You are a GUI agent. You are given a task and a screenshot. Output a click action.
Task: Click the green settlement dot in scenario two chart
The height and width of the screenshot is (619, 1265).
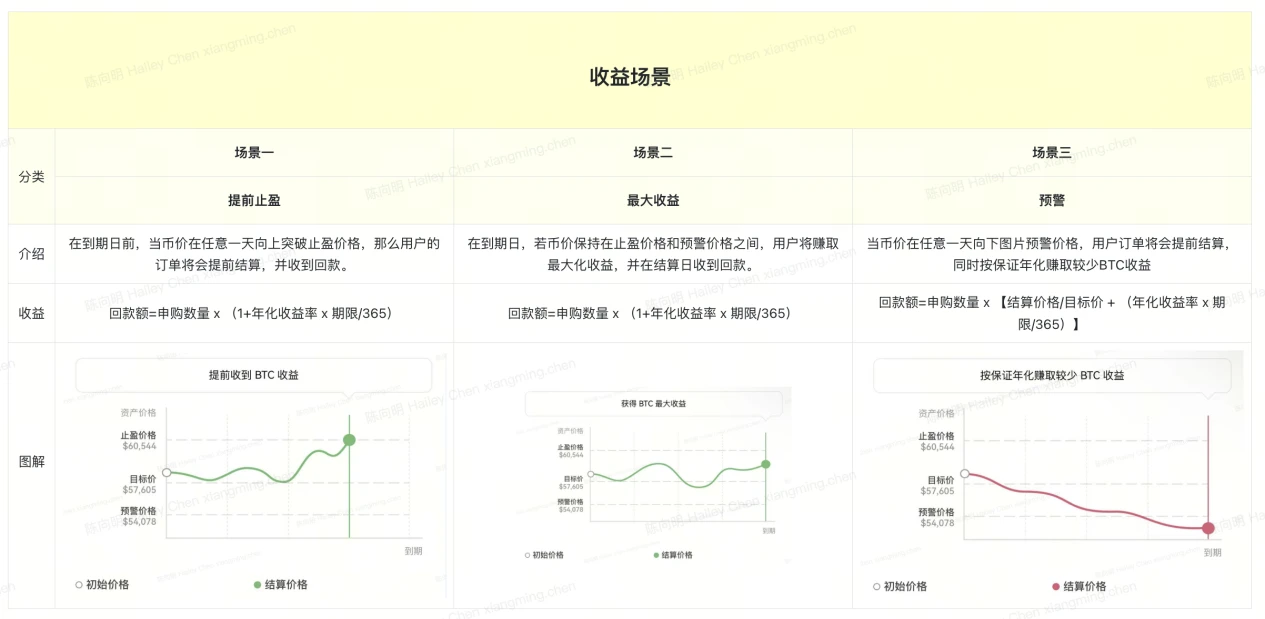(x=765, y=464)
